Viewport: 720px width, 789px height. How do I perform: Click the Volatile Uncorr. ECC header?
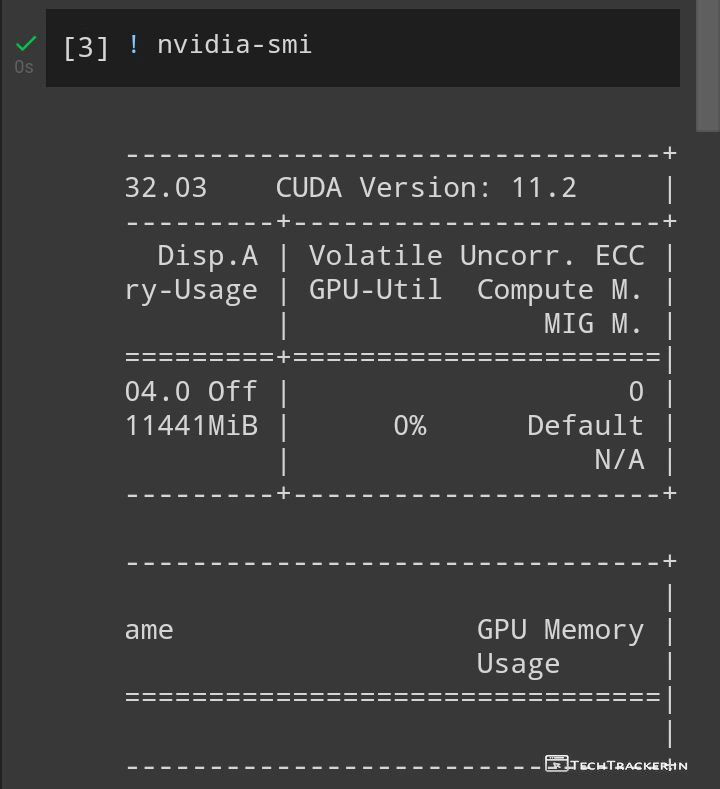tap(476, 256)
